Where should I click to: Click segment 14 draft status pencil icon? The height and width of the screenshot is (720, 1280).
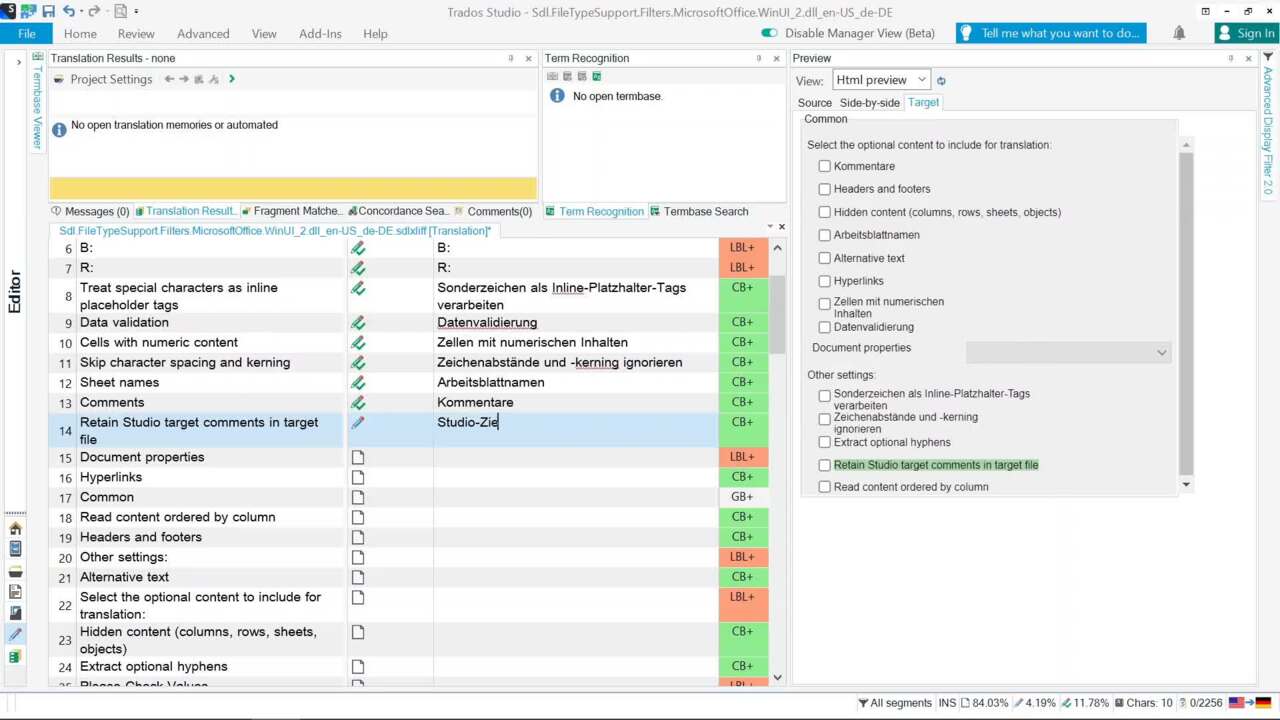click(x=358, y=422)
